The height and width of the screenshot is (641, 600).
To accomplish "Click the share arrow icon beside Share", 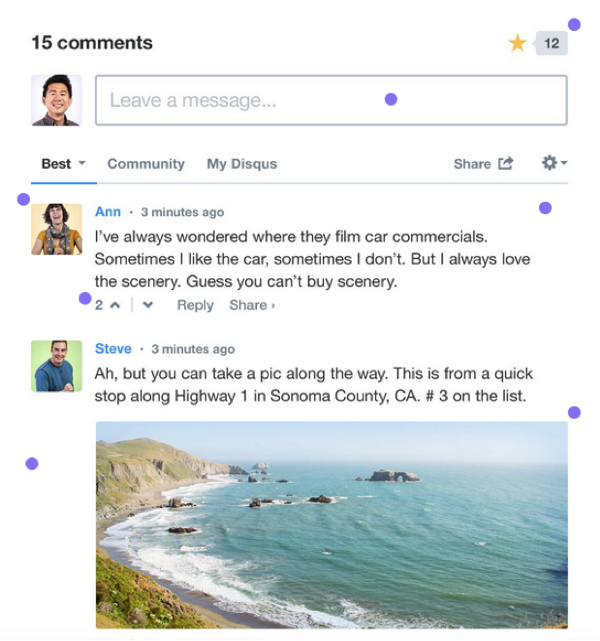I will point(506,163).
